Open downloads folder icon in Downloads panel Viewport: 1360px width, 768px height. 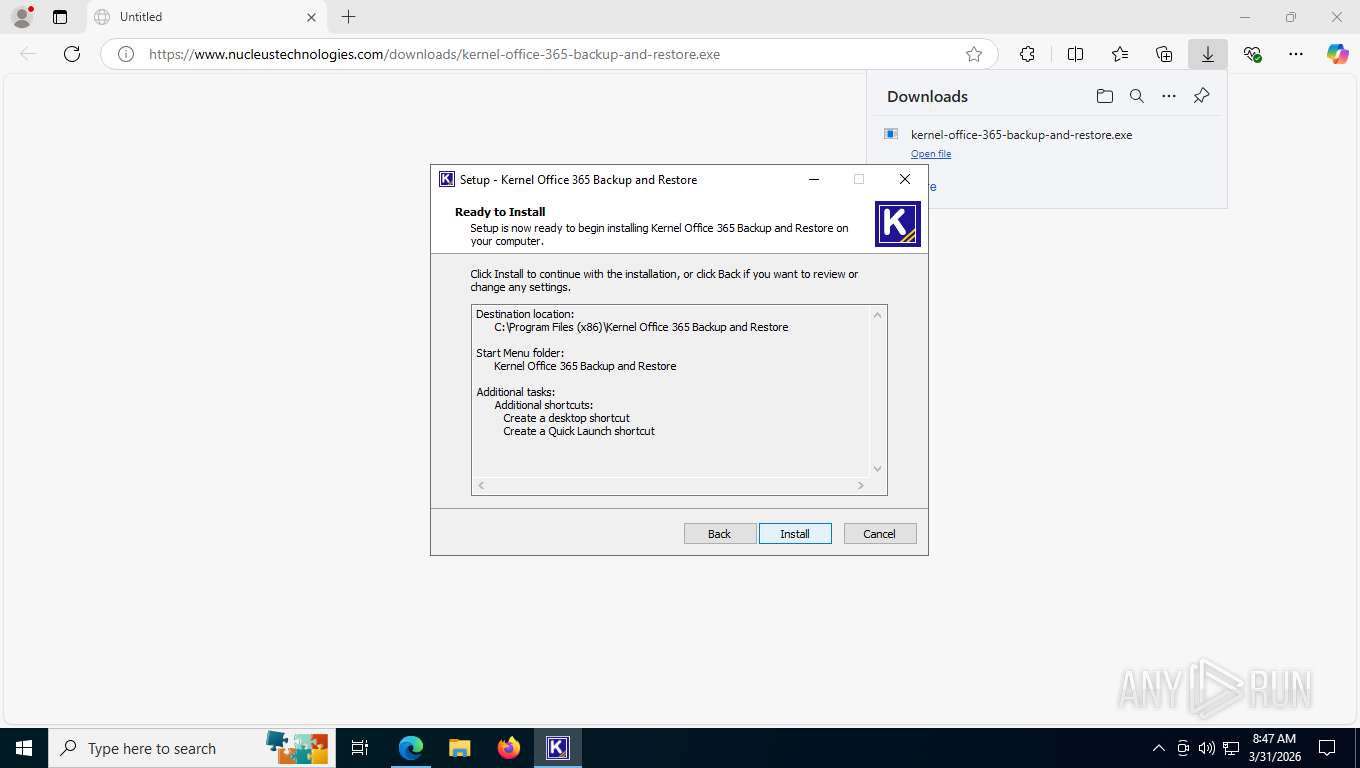tap(1104, 96)
